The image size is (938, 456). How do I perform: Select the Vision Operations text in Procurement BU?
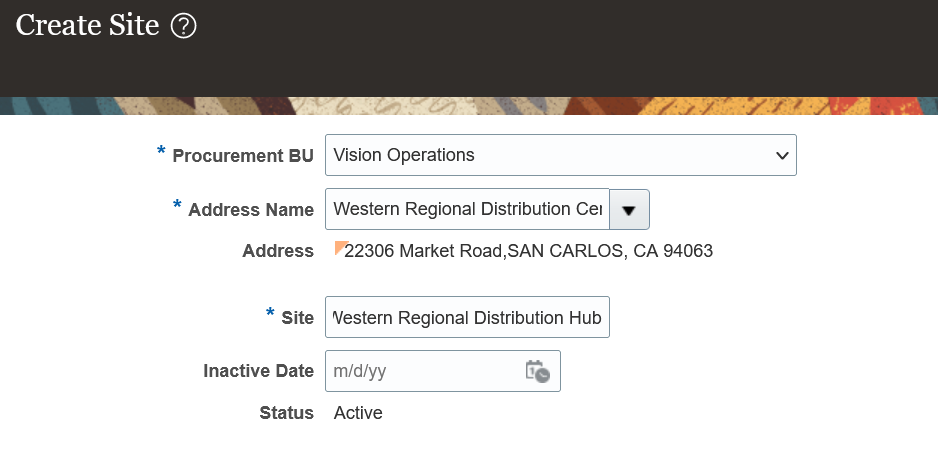[404, 155]
